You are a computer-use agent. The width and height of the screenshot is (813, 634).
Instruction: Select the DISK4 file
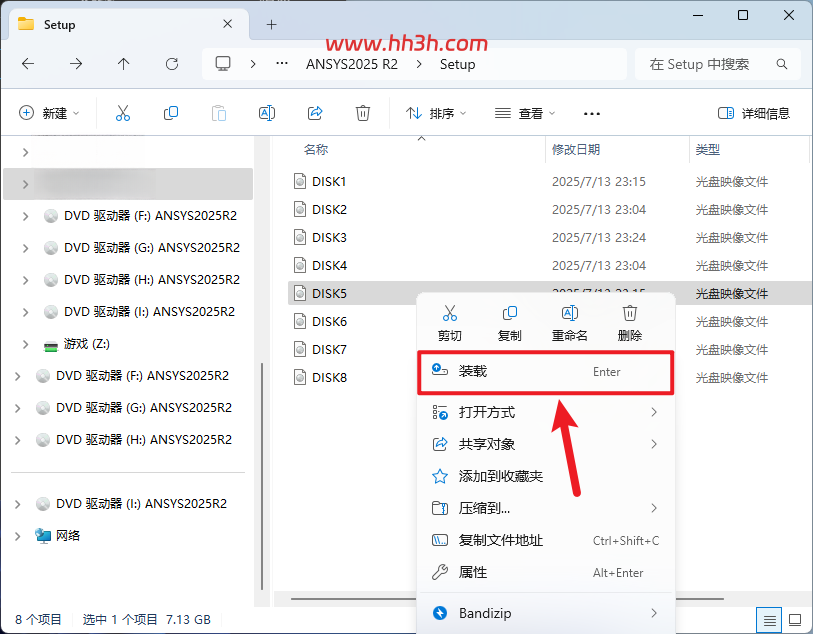click(329, 265)
